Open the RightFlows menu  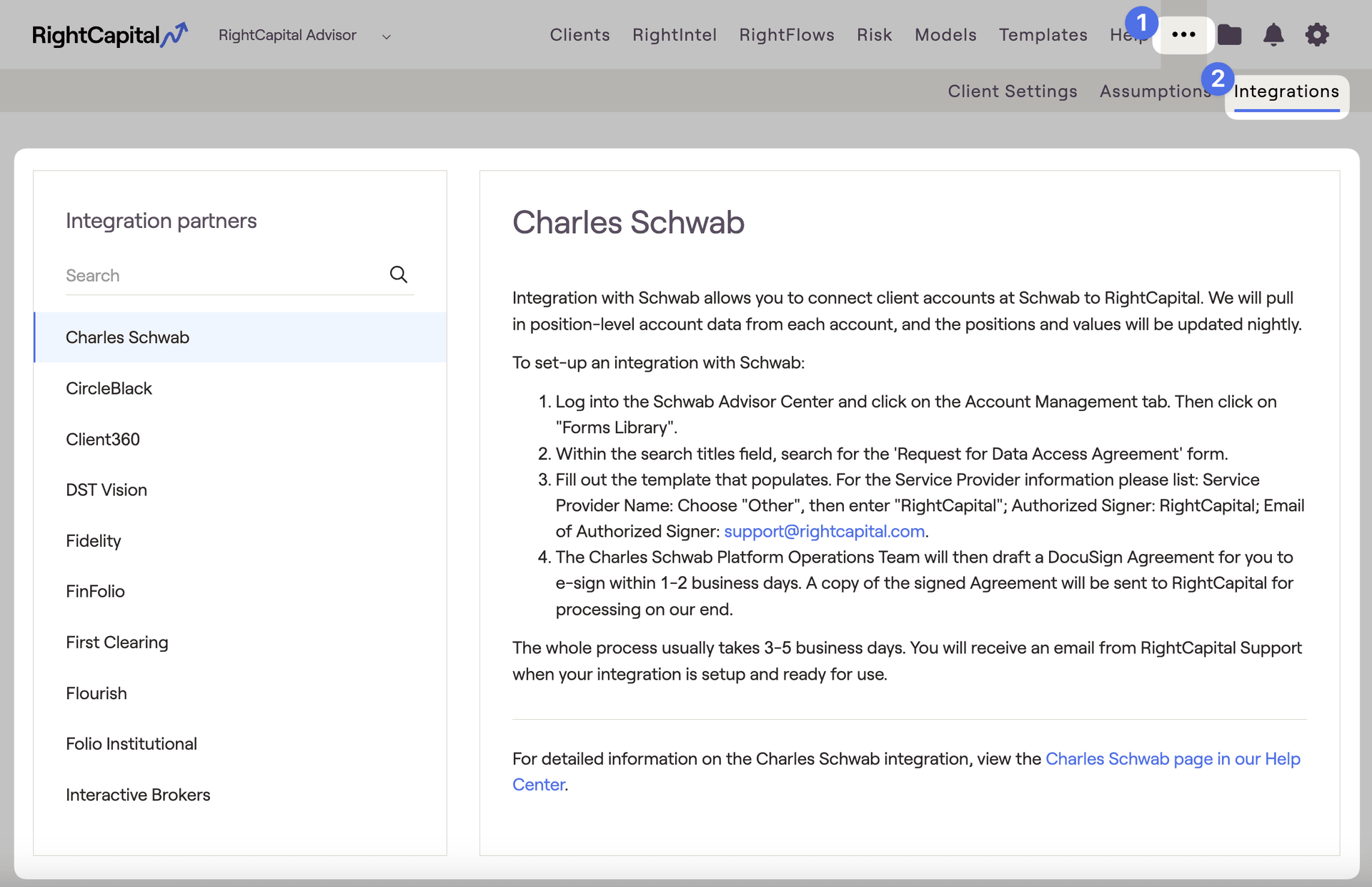[x=786, y=35]
